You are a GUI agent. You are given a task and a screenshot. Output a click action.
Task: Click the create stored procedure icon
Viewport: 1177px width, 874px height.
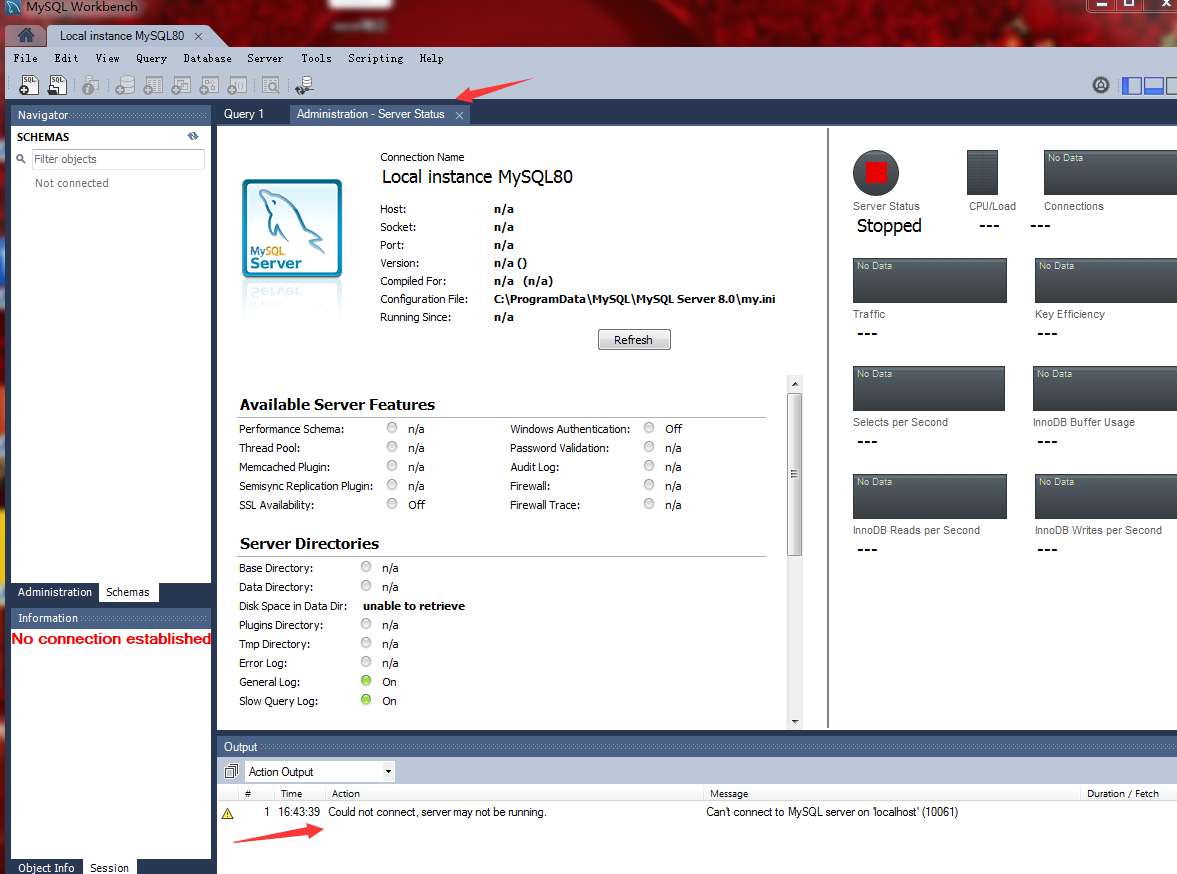[x=209, y=86]
